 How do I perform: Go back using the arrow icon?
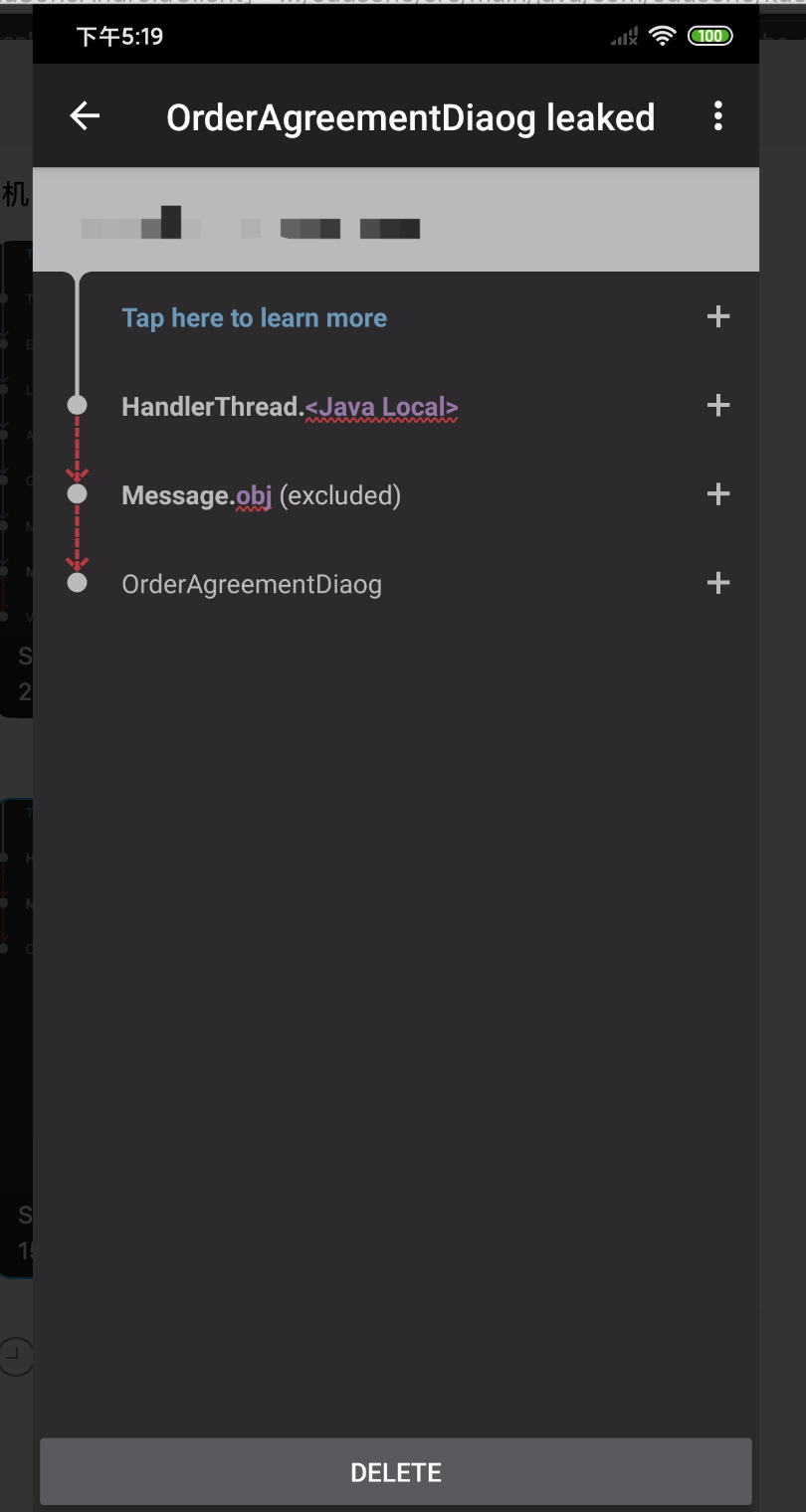pyautogui.click(x=85, y=116)
